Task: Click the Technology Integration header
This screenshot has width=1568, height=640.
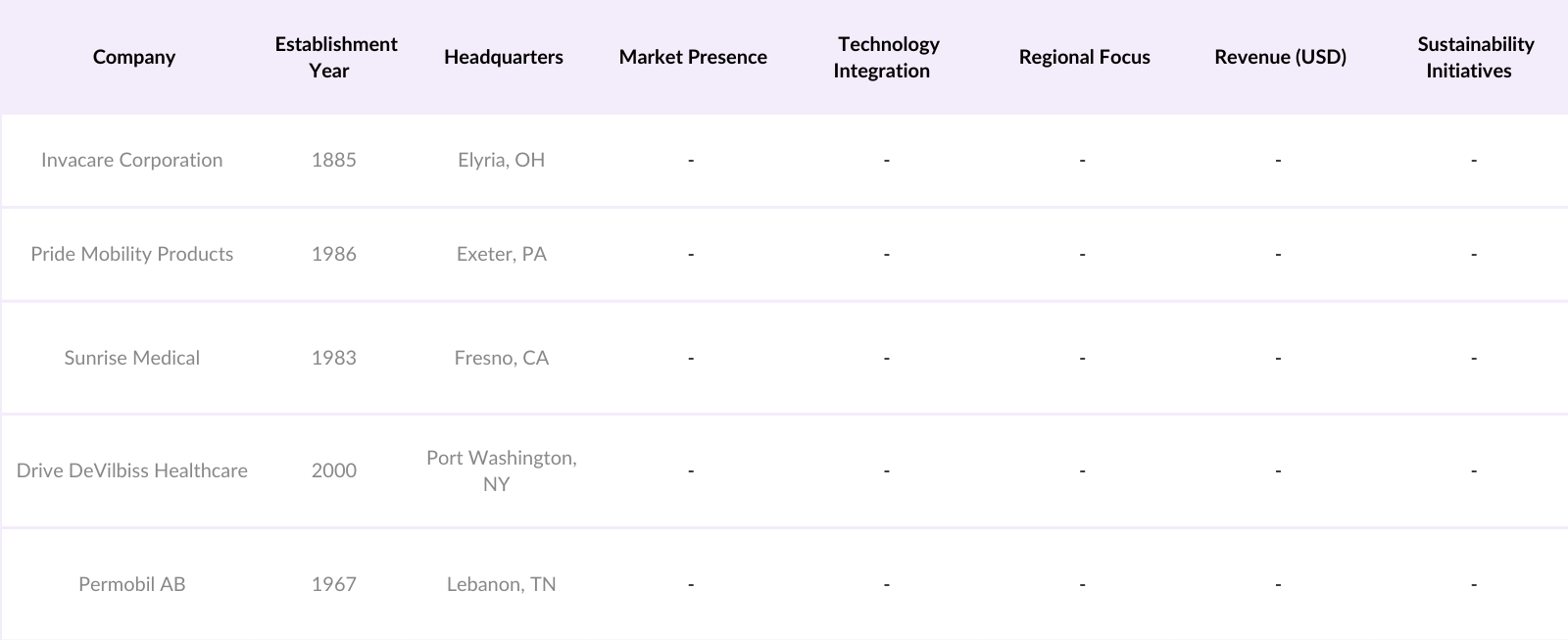Action: click(887, 57)
